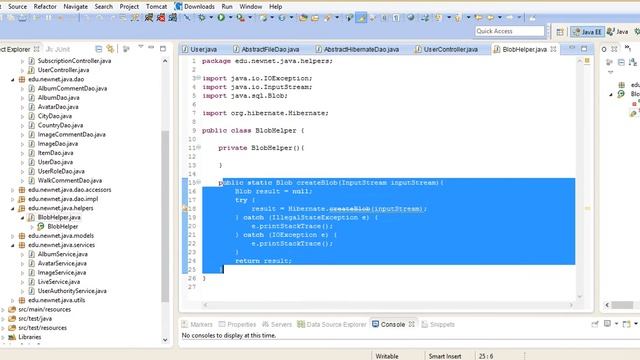The width and height of the screenshot is (640, 360).
Task: Click the warning marker on line 18
Action: tap(184, 209)
